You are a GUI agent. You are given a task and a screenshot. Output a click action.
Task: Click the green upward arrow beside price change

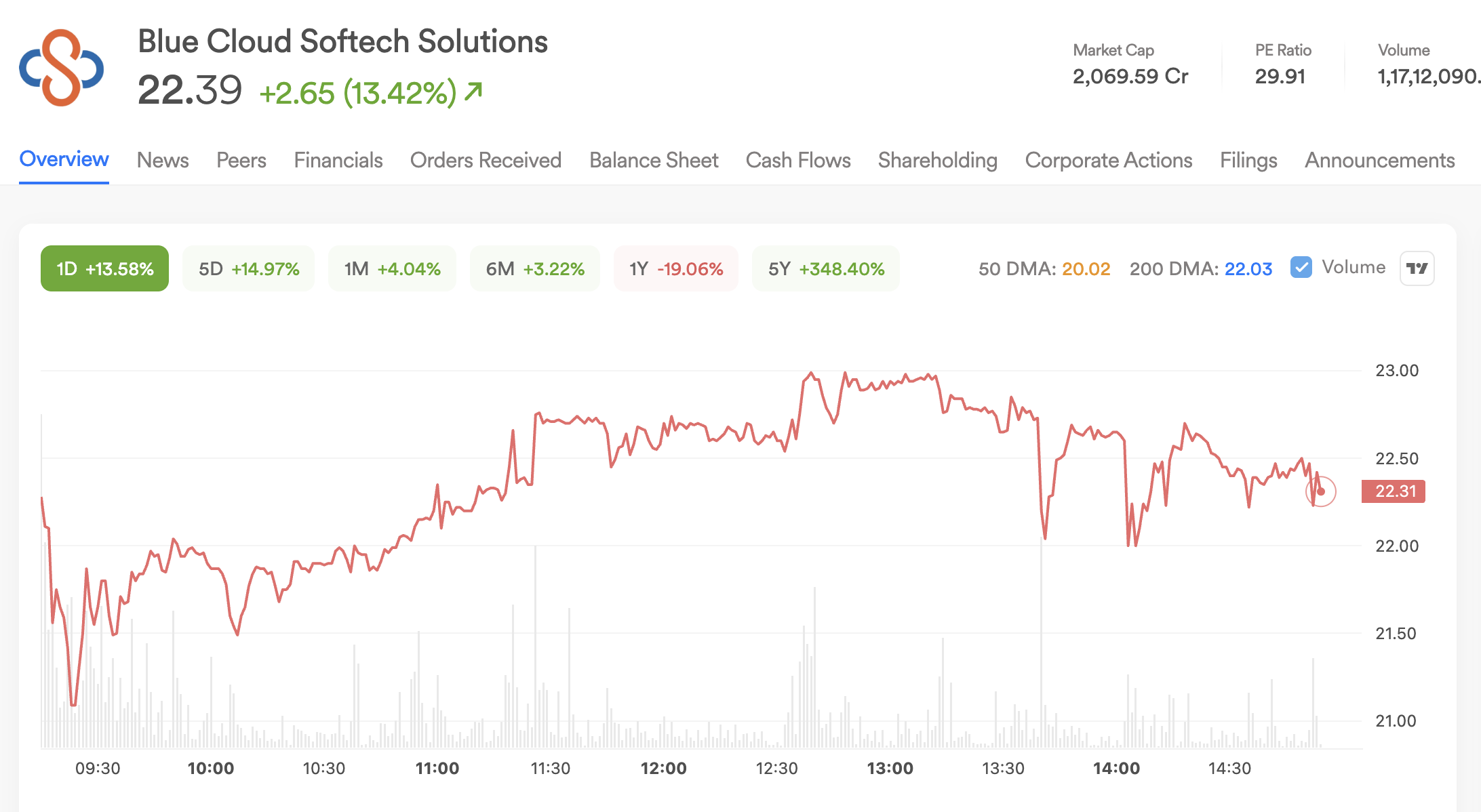473,92
